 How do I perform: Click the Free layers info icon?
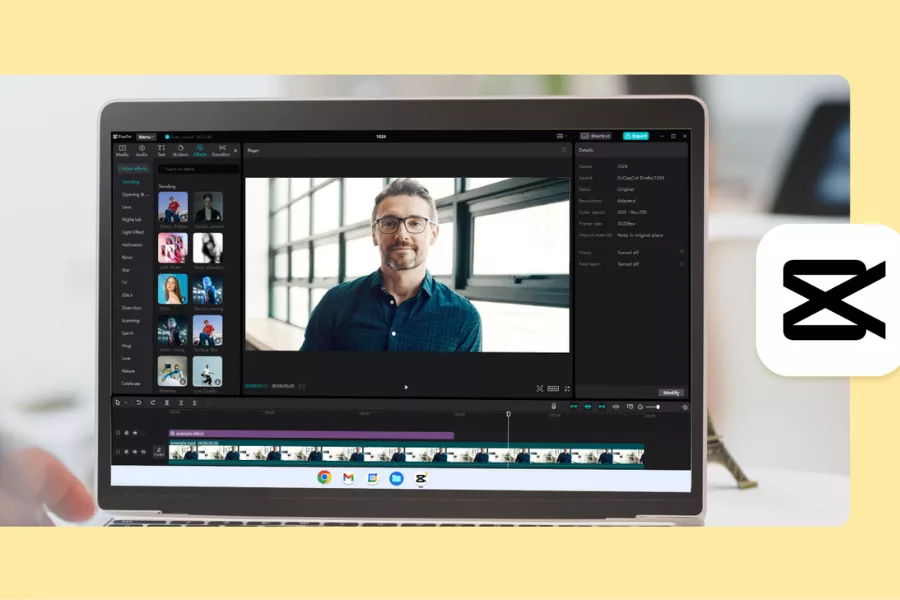pos(682,264)
